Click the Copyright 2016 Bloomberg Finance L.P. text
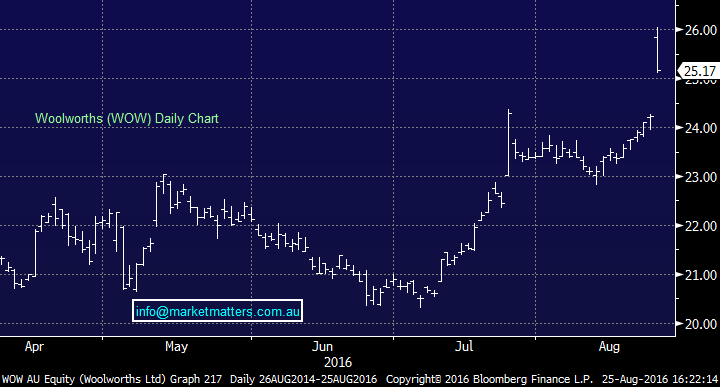Image resolution: width=720 pixels, height=387 pixels. [x=489, y=379]
